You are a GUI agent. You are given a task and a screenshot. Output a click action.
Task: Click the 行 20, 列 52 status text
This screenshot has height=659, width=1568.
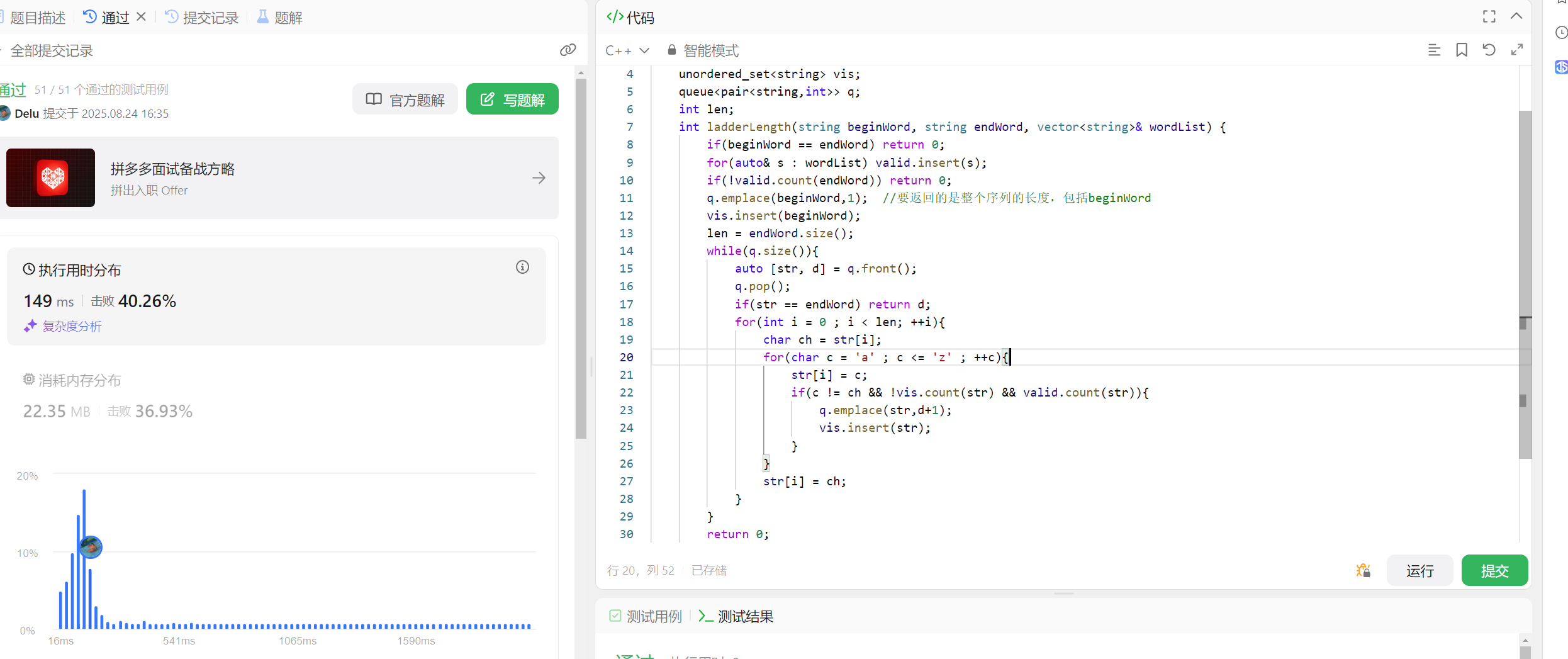(641, 570)
